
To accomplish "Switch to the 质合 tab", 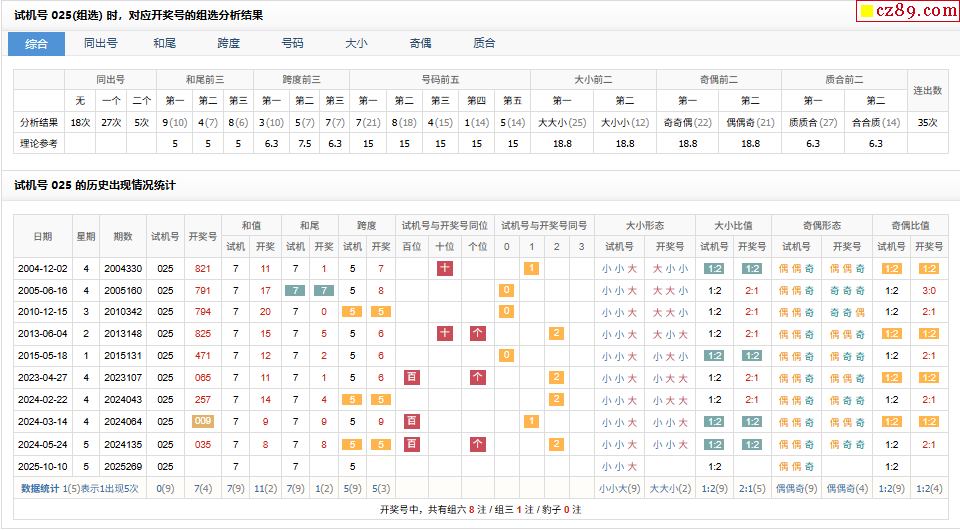I will [484, 44].
